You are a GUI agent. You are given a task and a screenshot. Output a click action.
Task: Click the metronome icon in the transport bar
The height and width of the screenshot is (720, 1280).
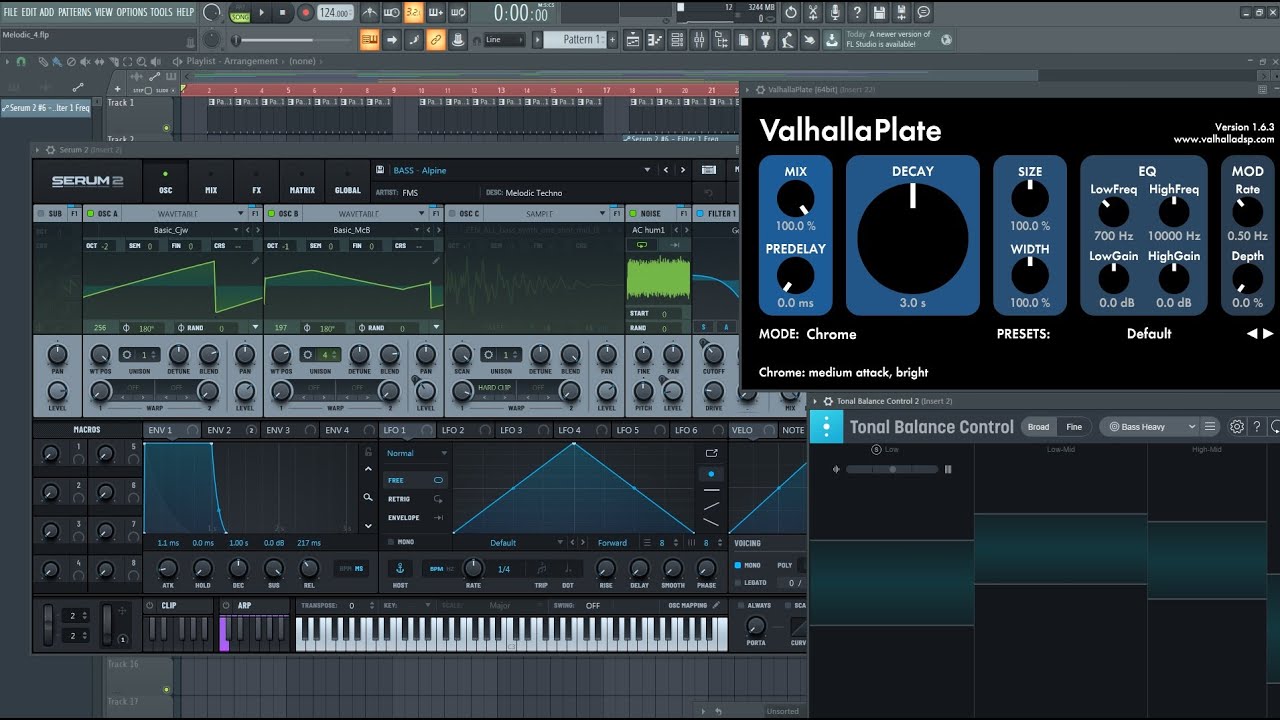(x=370, y=13)
